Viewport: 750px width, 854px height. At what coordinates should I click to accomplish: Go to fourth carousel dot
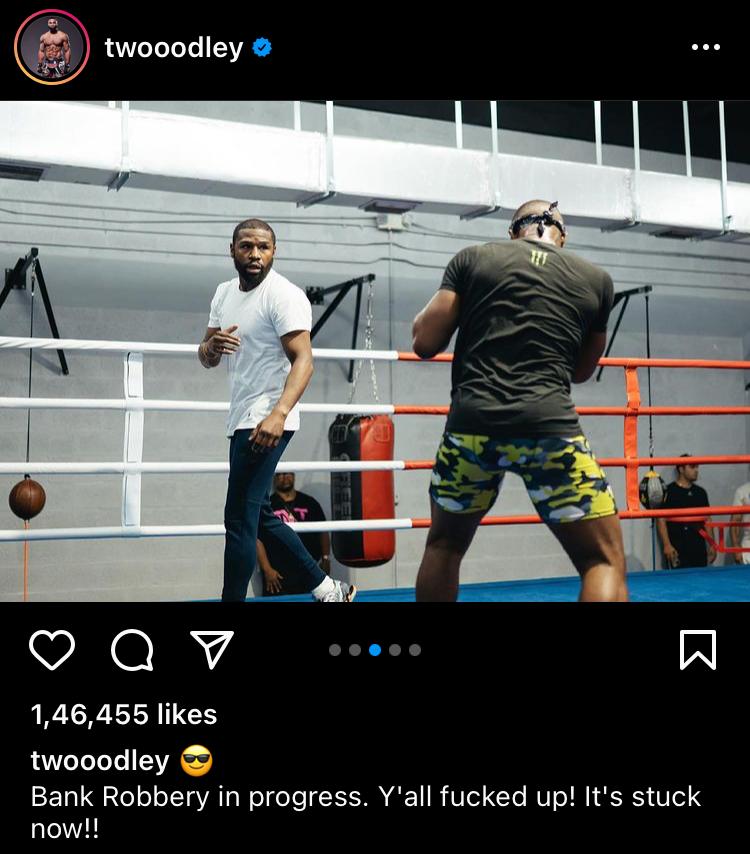(395, 650)
